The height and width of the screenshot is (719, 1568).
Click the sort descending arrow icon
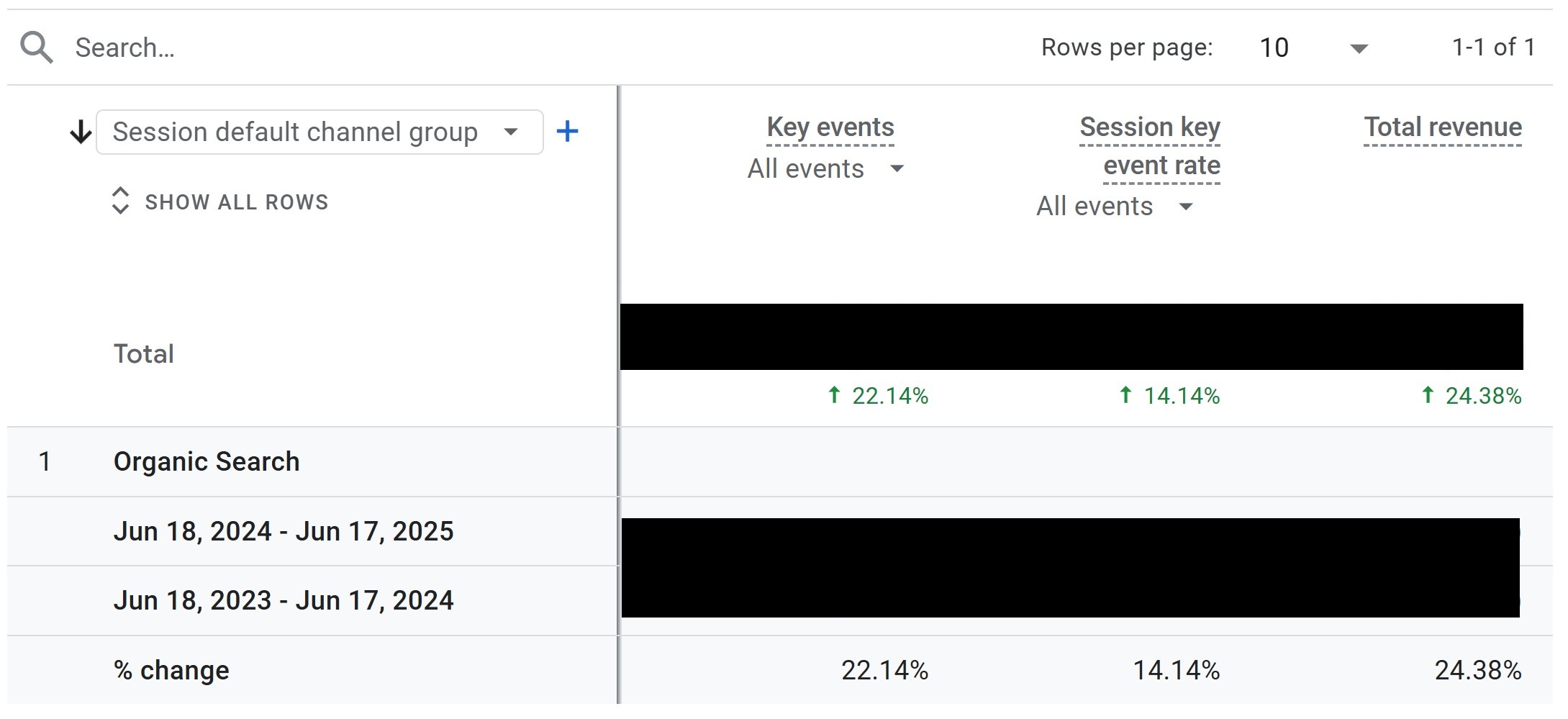[x=81, y=132]
